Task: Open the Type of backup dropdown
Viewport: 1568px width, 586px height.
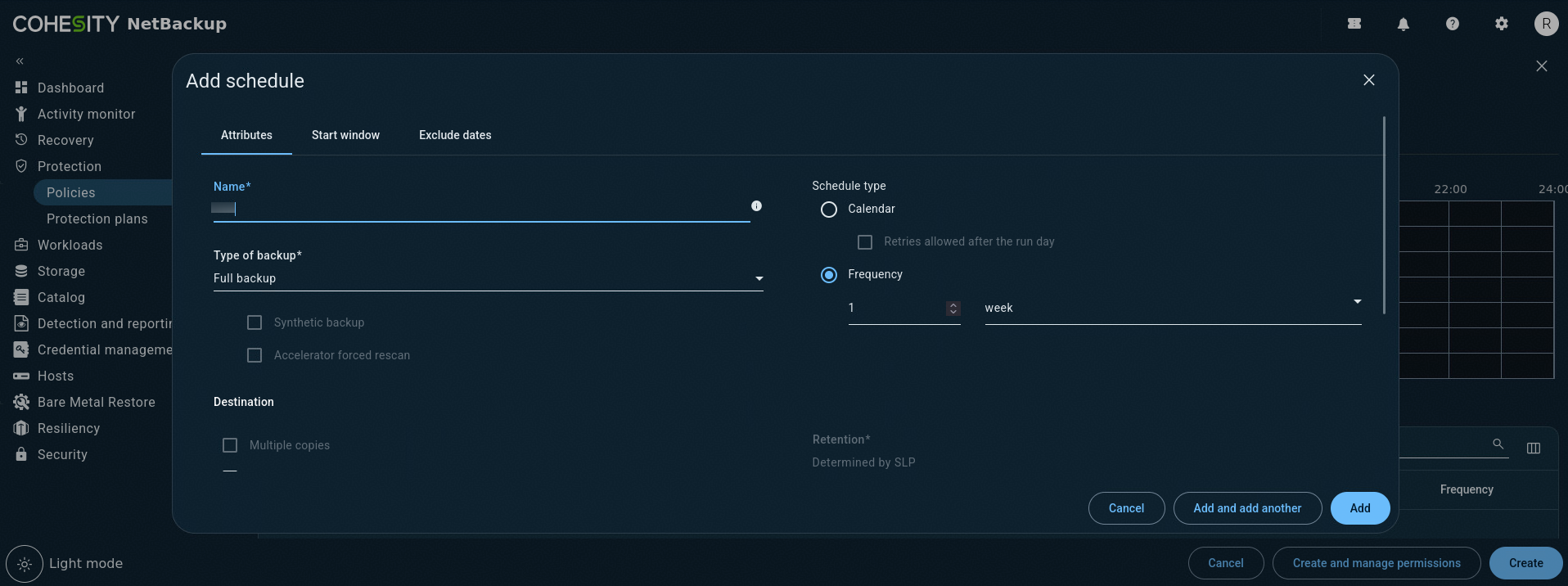Action: [489, 278]
